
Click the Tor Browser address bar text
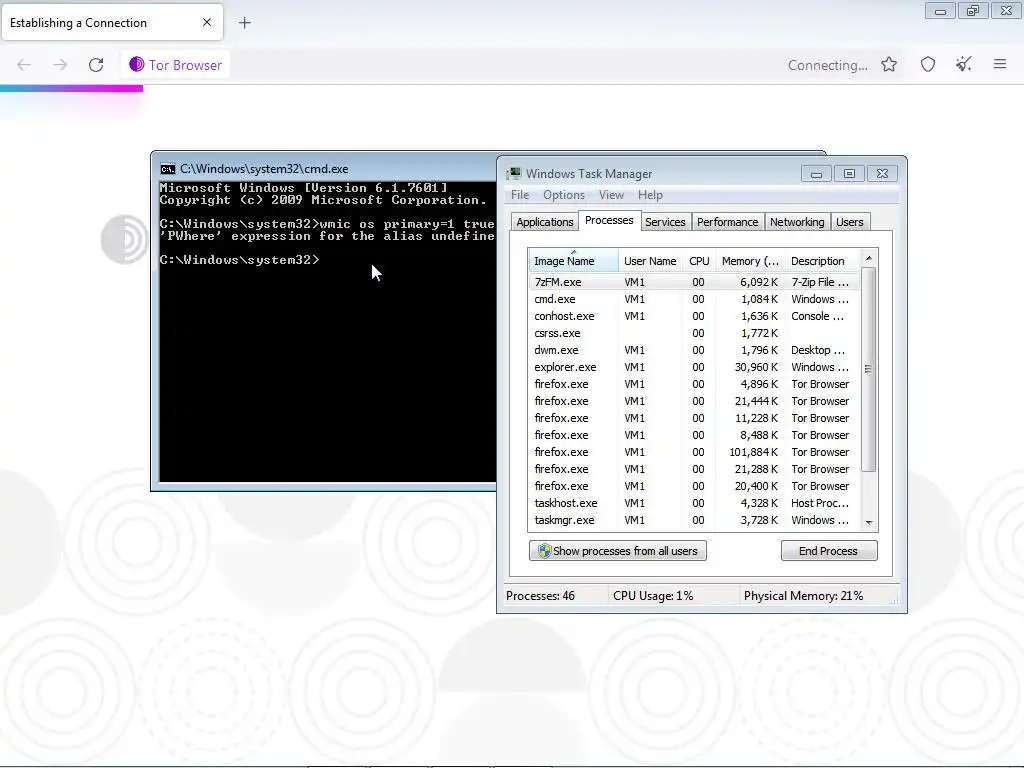pyautogui.click(x=185, y=65)
